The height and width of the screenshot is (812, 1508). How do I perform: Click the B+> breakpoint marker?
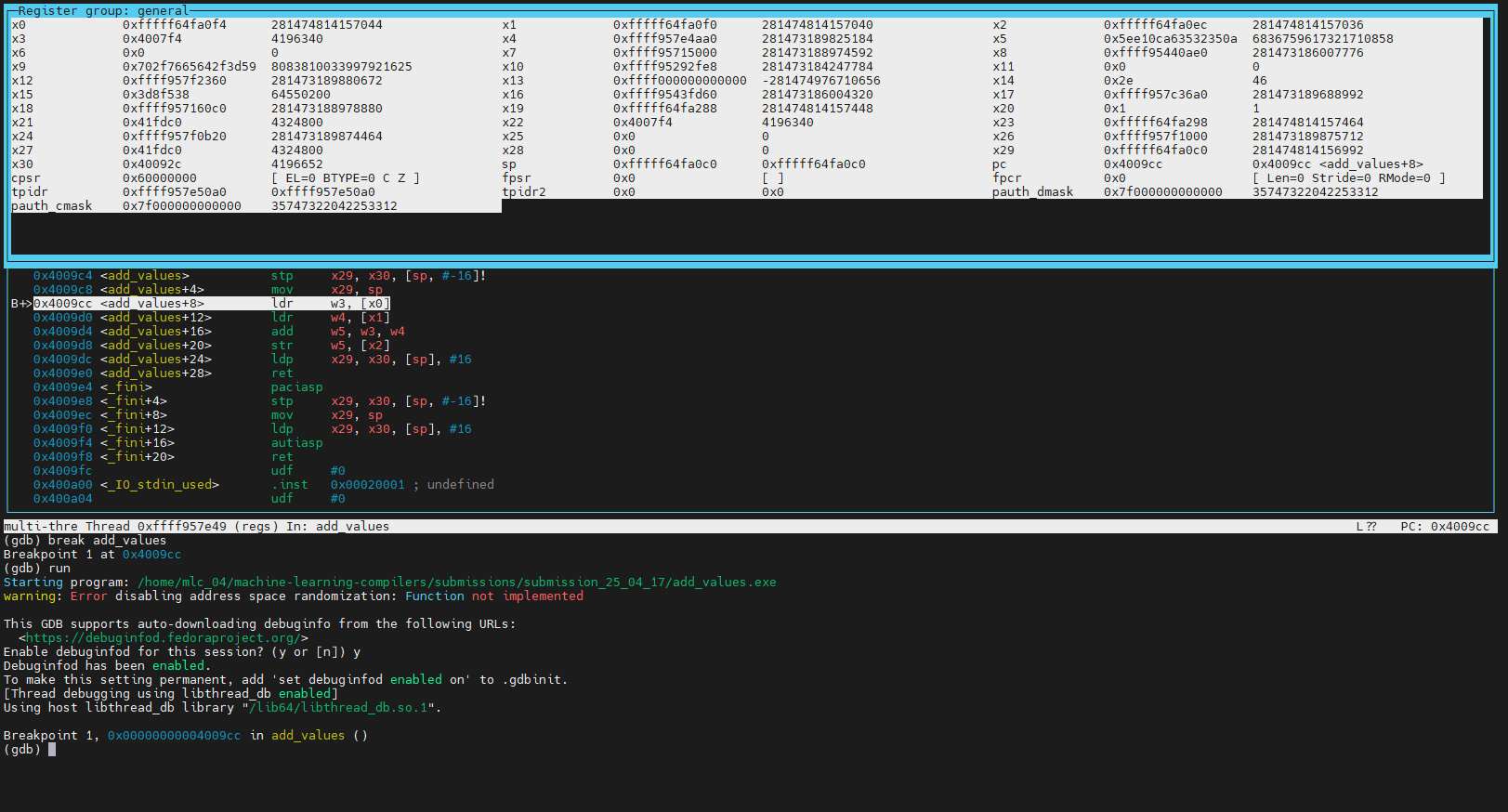(x=21, y=304)
